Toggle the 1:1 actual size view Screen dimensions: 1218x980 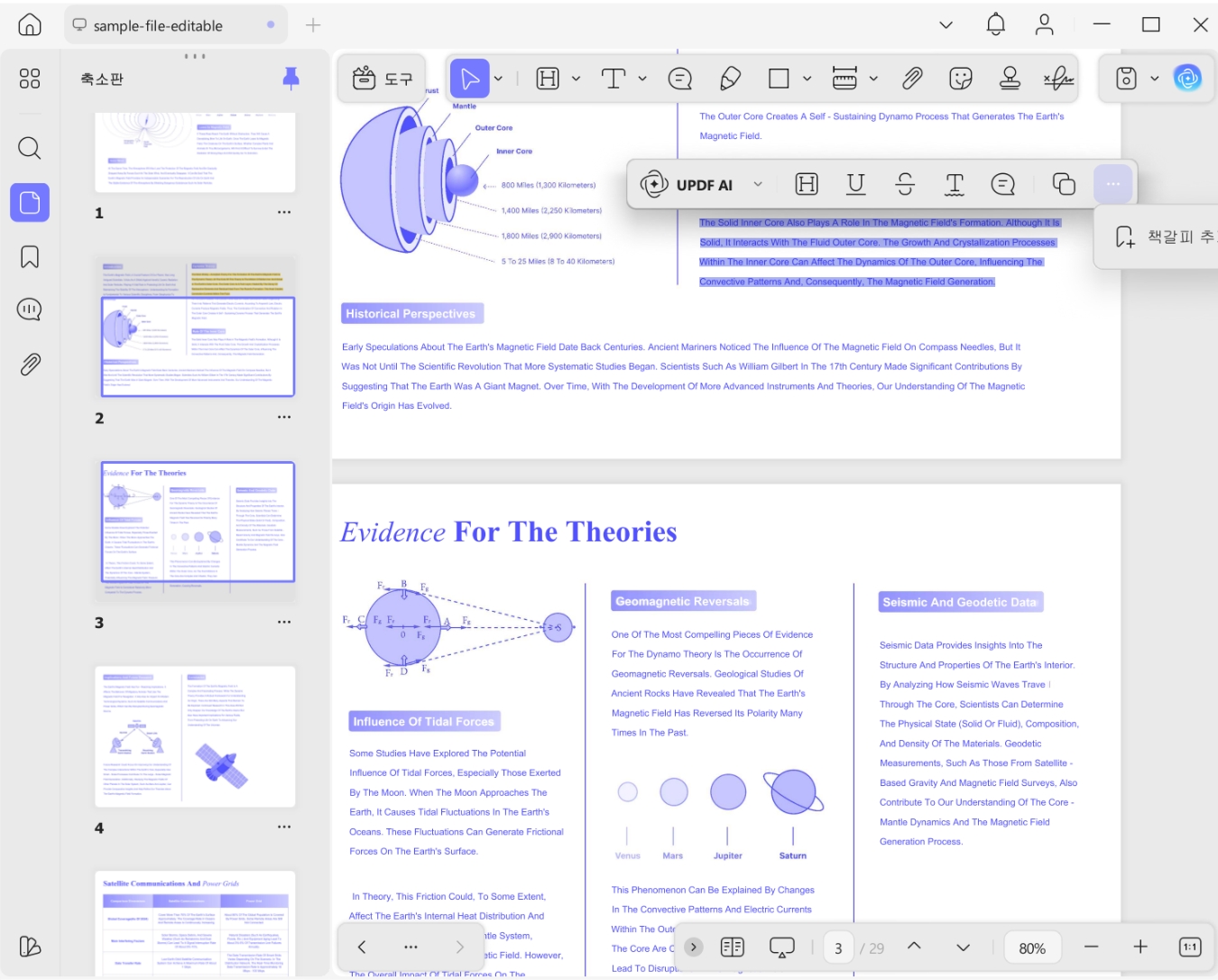pyautogui.click(x=1190, y=948)
